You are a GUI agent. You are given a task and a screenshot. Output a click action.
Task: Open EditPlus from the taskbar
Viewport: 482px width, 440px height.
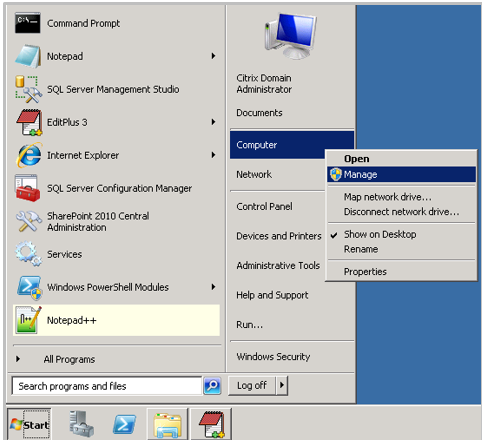pyautogui.click(x=211, y=424)
